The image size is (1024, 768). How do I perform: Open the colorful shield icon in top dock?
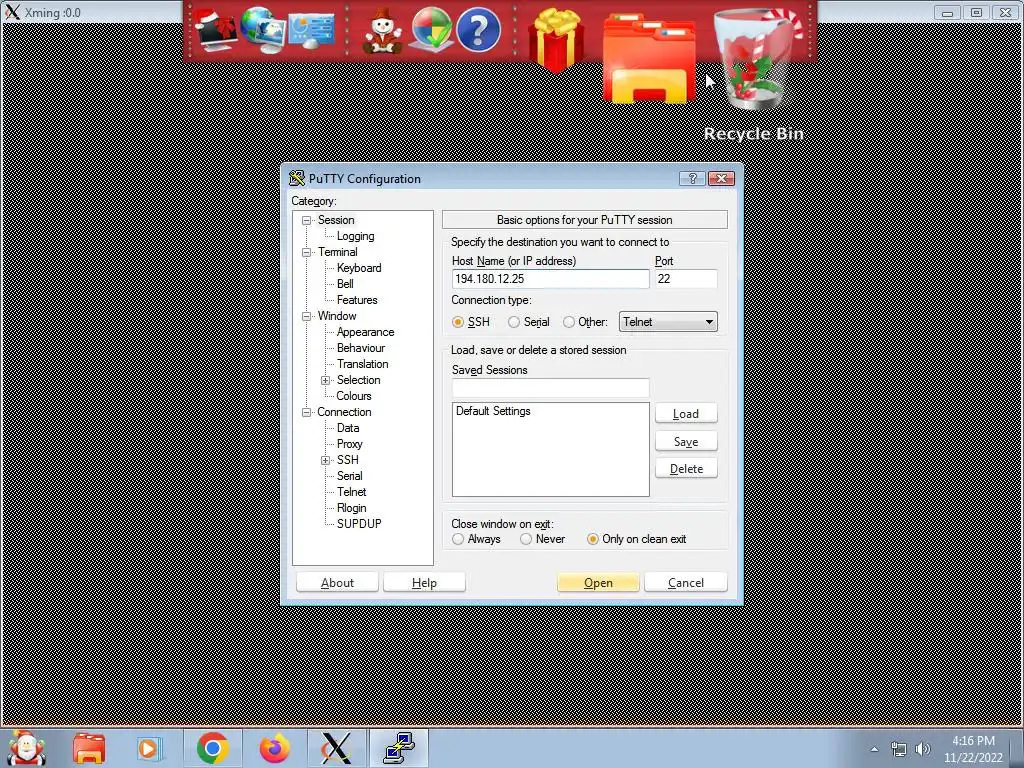430,30
